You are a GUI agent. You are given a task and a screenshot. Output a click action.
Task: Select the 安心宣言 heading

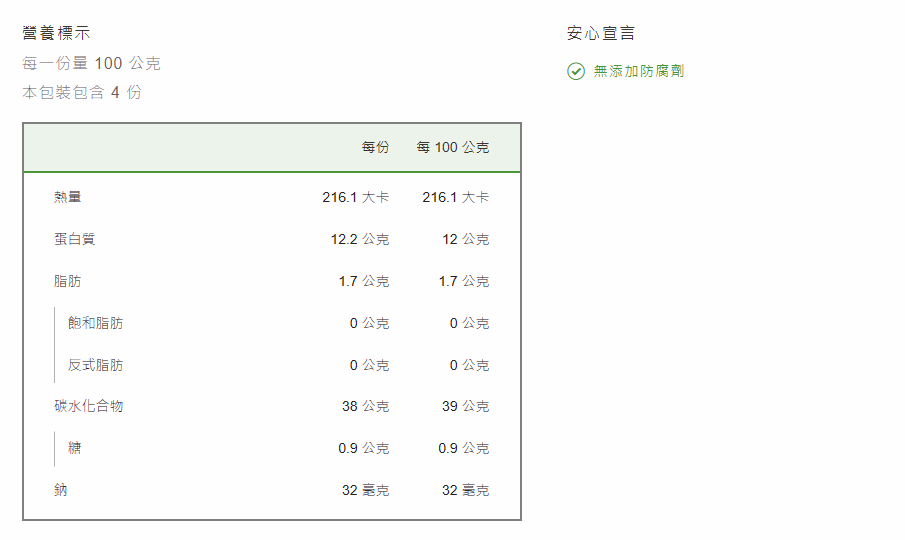pos(600,33)
